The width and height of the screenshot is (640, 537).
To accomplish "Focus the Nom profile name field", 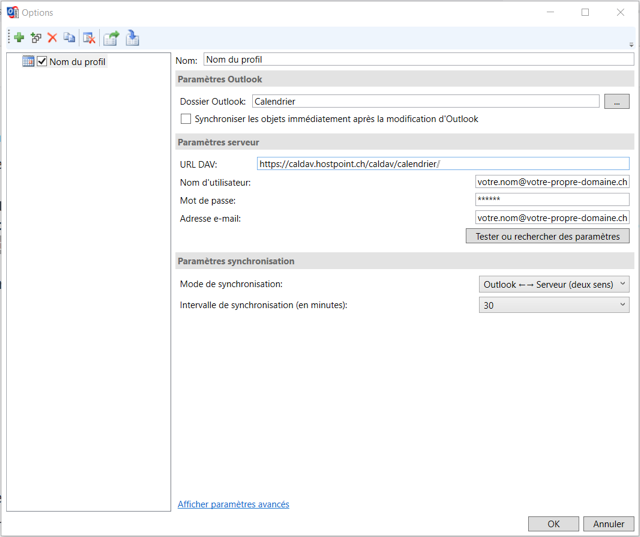I will [419, 60].
